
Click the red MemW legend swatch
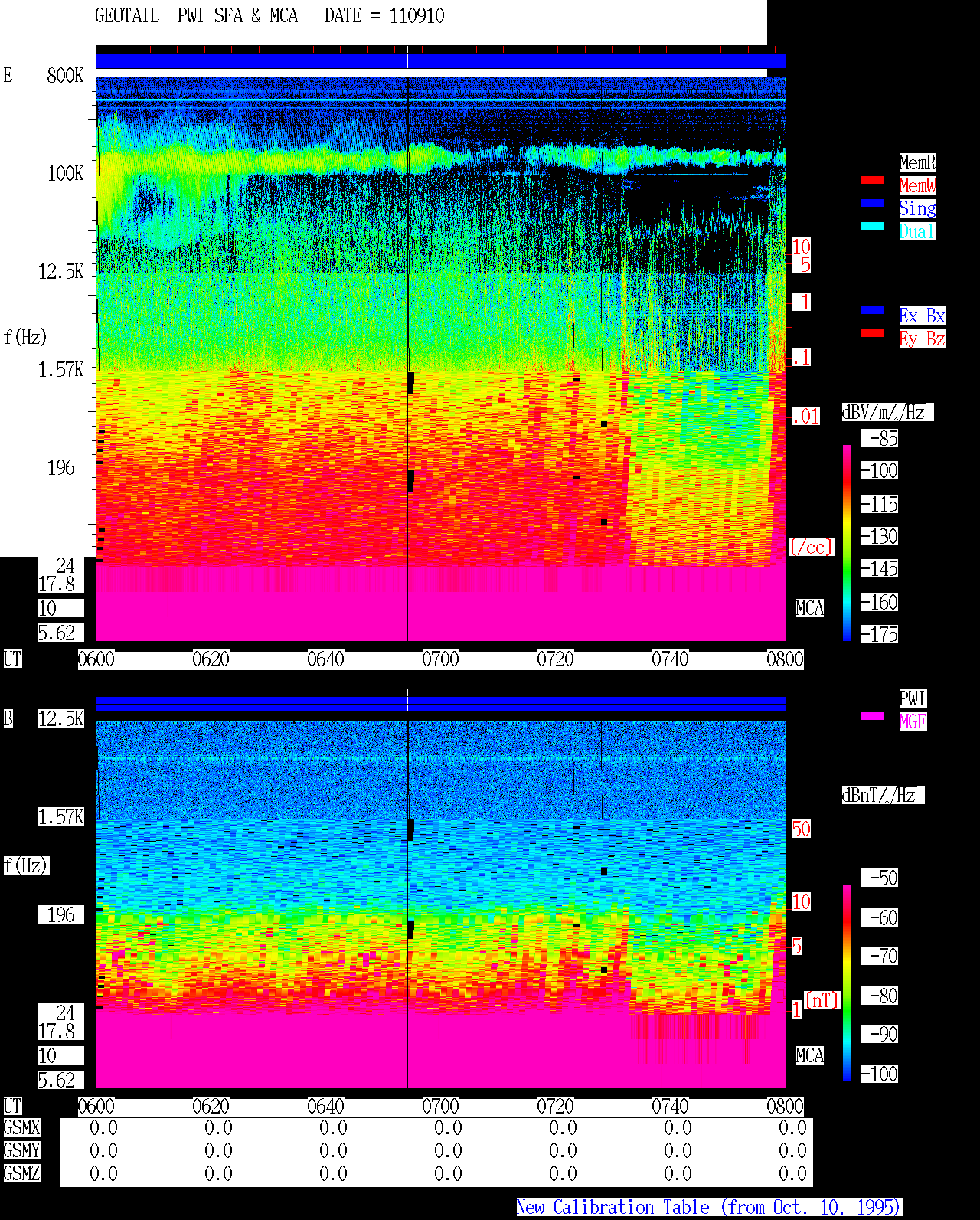873,180
